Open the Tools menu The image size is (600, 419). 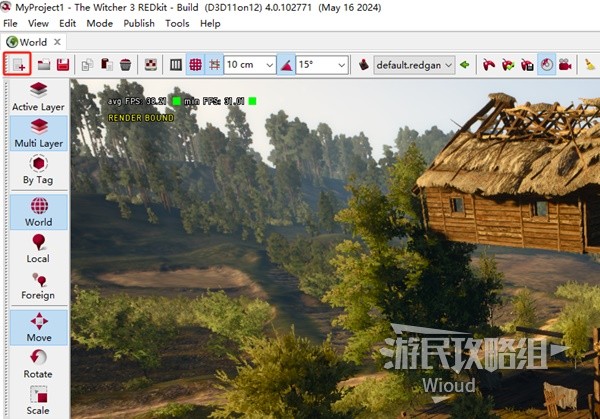177,23
